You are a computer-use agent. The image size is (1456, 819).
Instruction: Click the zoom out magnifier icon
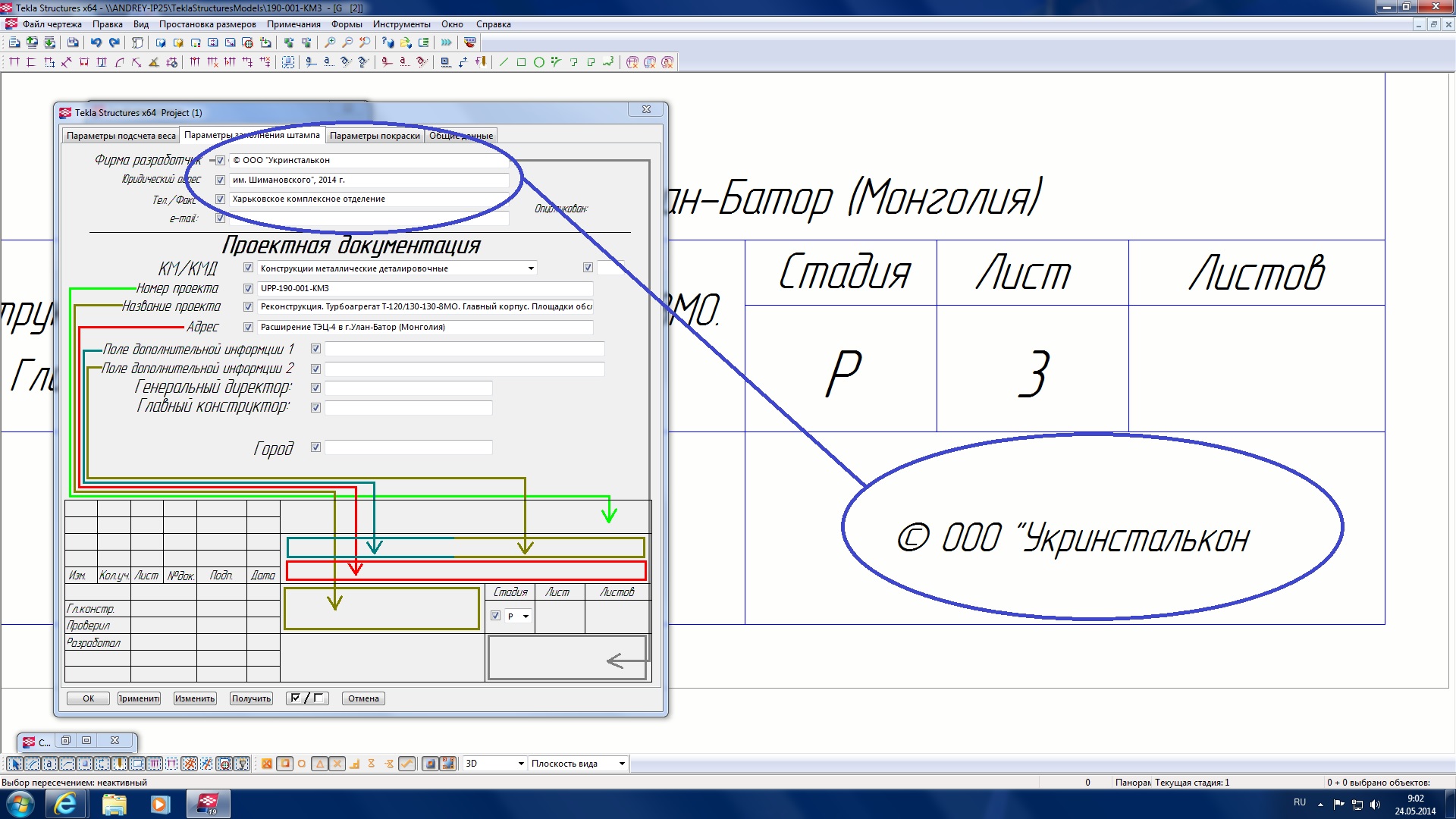click(x=347, y=43)
